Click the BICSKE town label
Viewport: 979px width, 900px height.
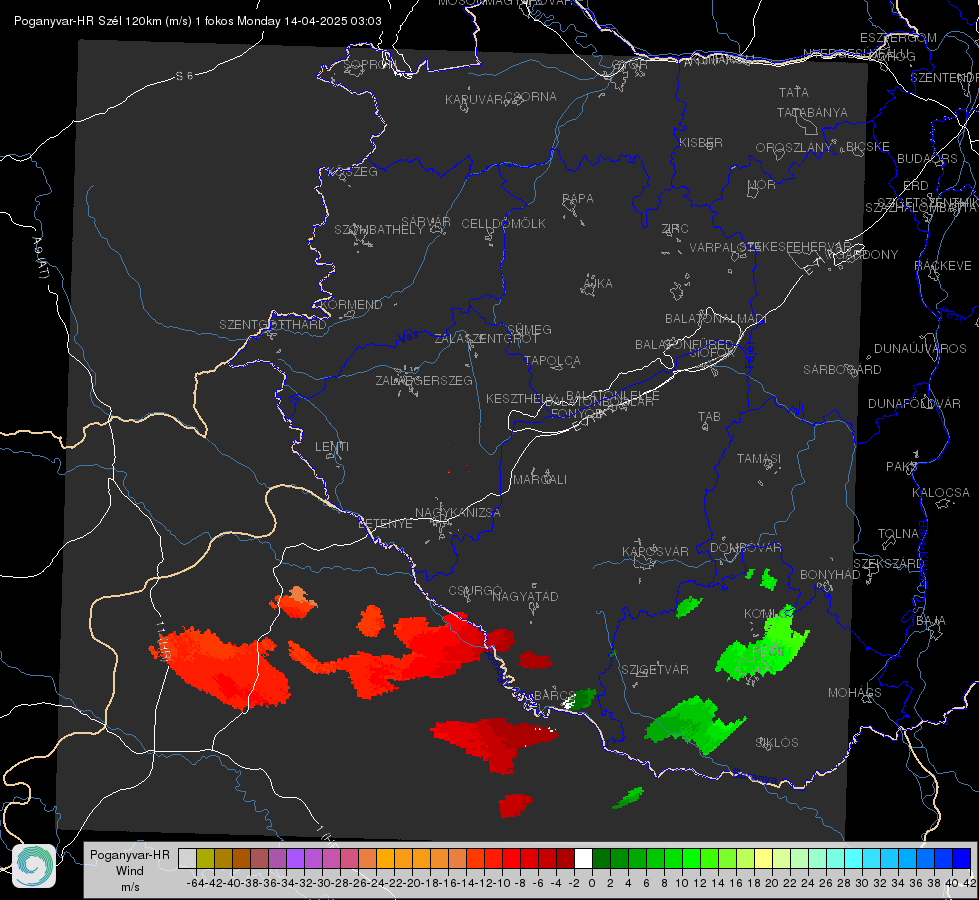pyautogui.click(x=868, y=147)
